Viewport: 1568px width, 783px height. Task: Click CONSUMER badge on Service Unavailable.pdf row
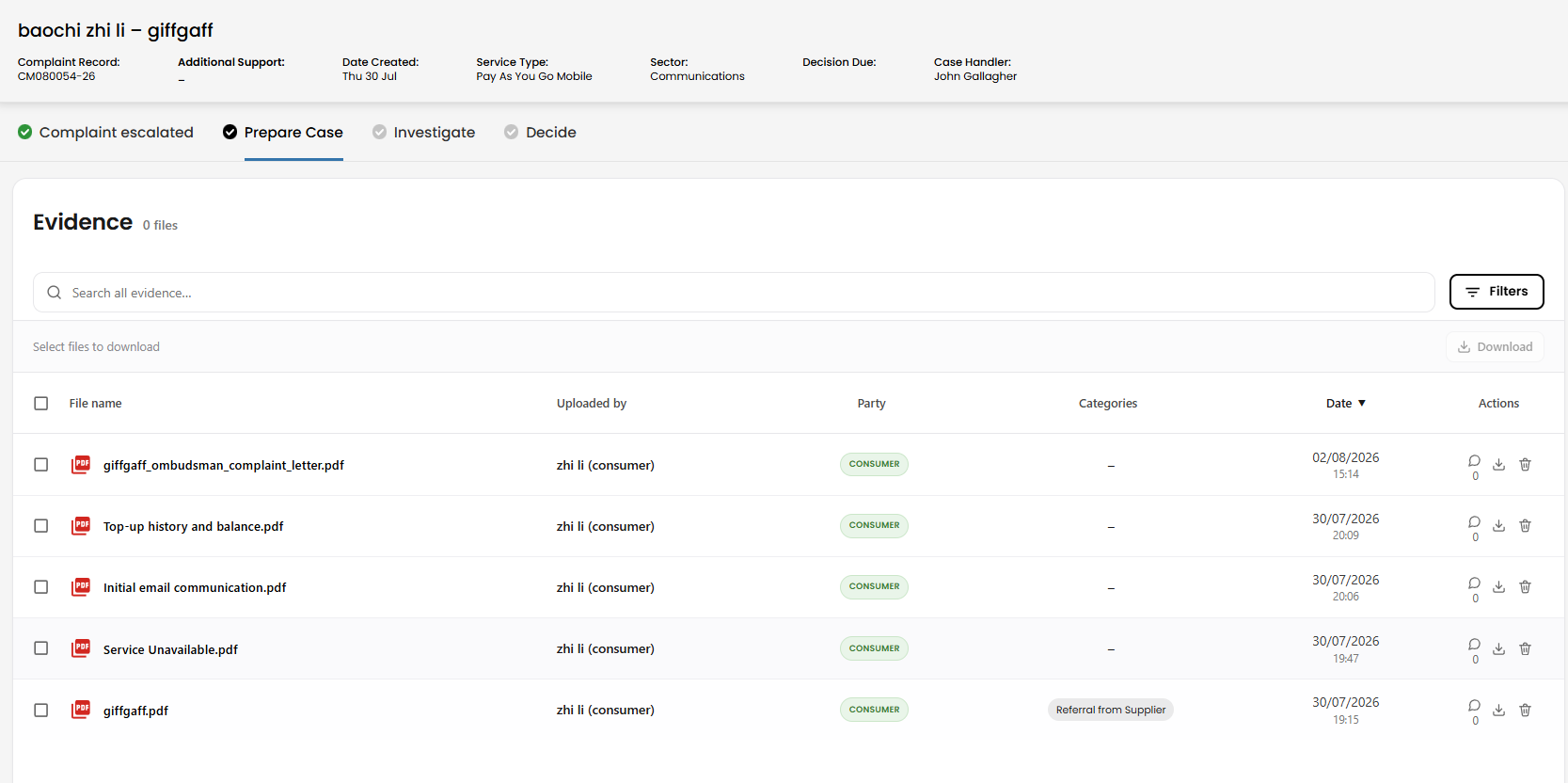[x=874, y=648]
